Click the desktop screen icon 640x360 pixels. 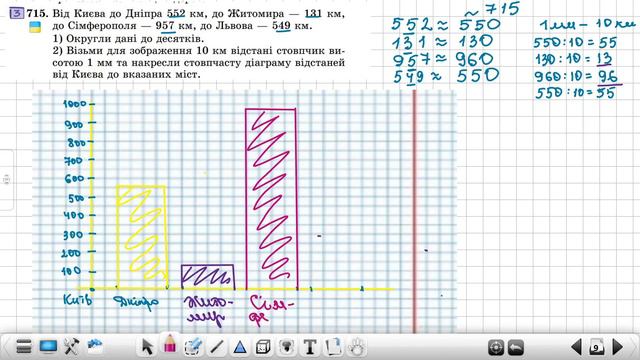coord(48,347)
